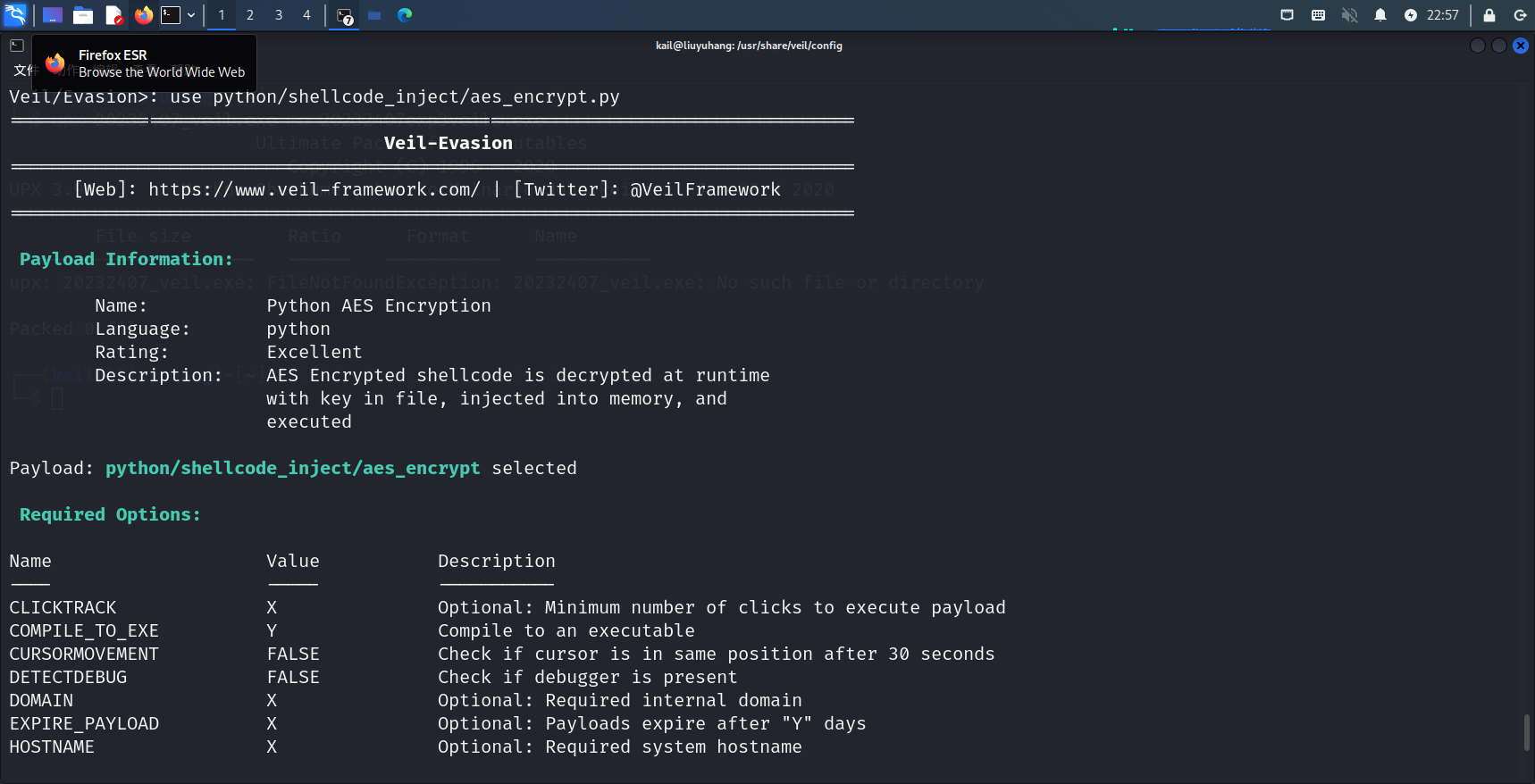This screenshot has height=784, width=1535.
Task: Launch Firefox ESR from the panel
Action: click(144, 15)
